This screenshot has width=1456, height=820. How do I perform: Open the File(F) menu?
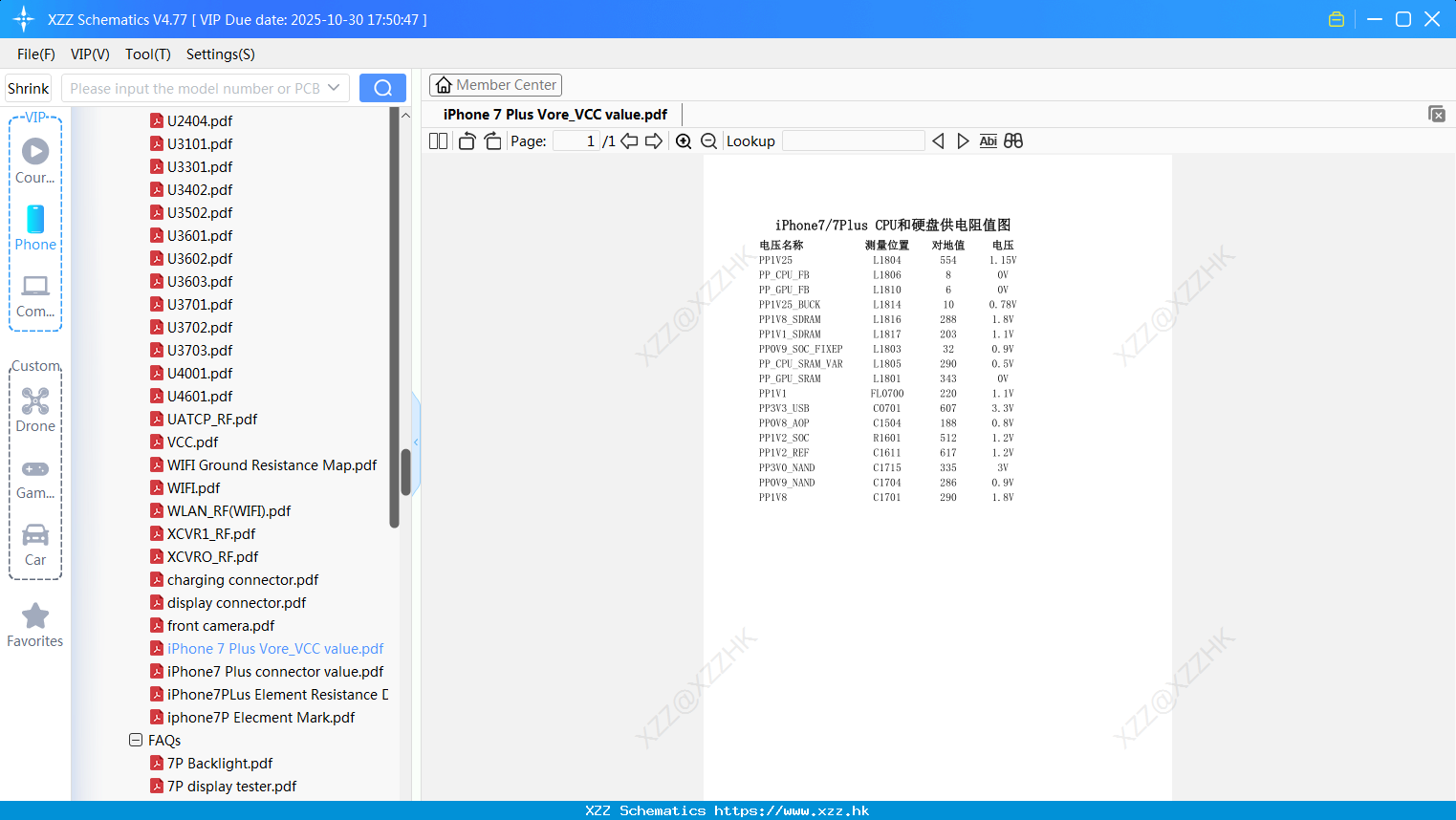click(x=36, y=54)
